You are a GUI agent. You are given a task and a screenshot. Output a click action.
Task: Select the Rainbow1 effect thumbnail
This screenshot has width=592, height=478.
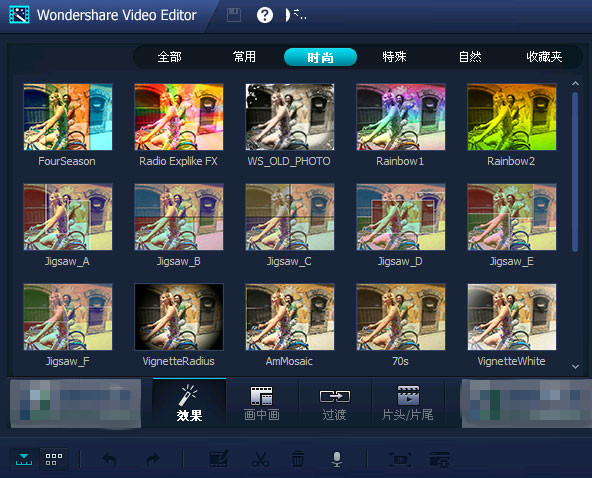[401, 117]
